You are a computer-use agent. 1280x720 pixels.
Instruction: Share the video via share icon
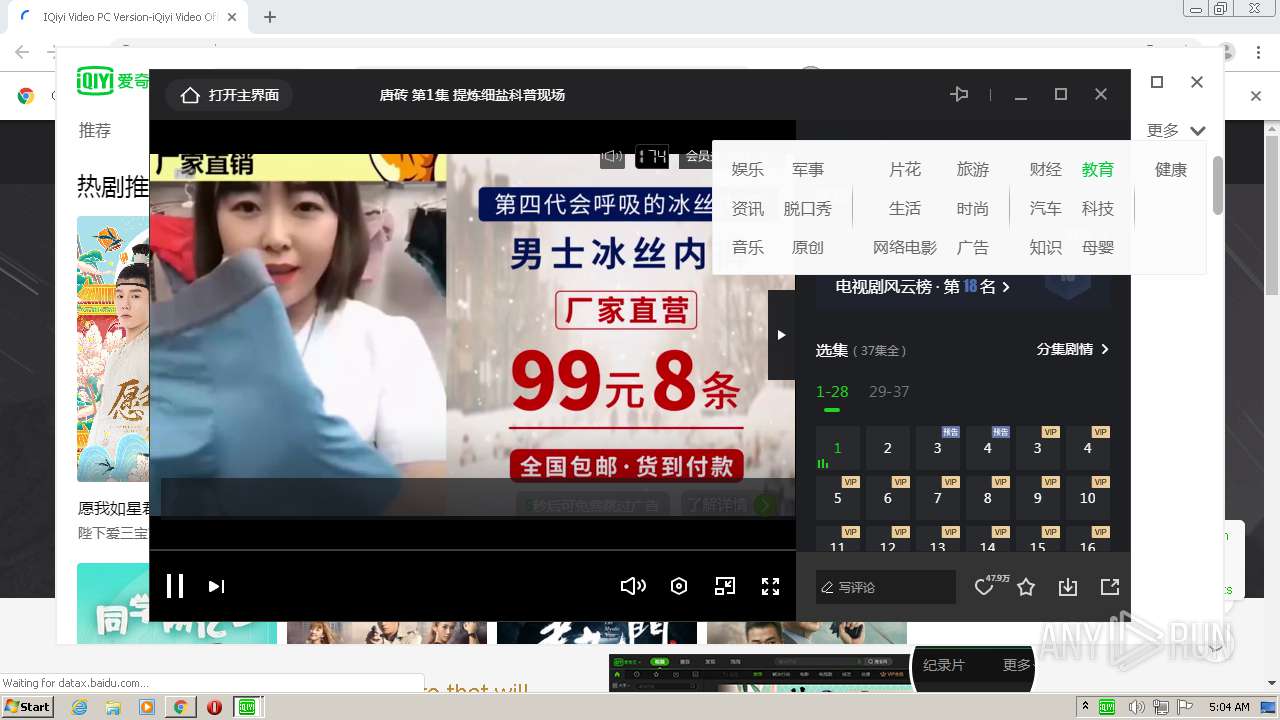tap(1110, 587)
